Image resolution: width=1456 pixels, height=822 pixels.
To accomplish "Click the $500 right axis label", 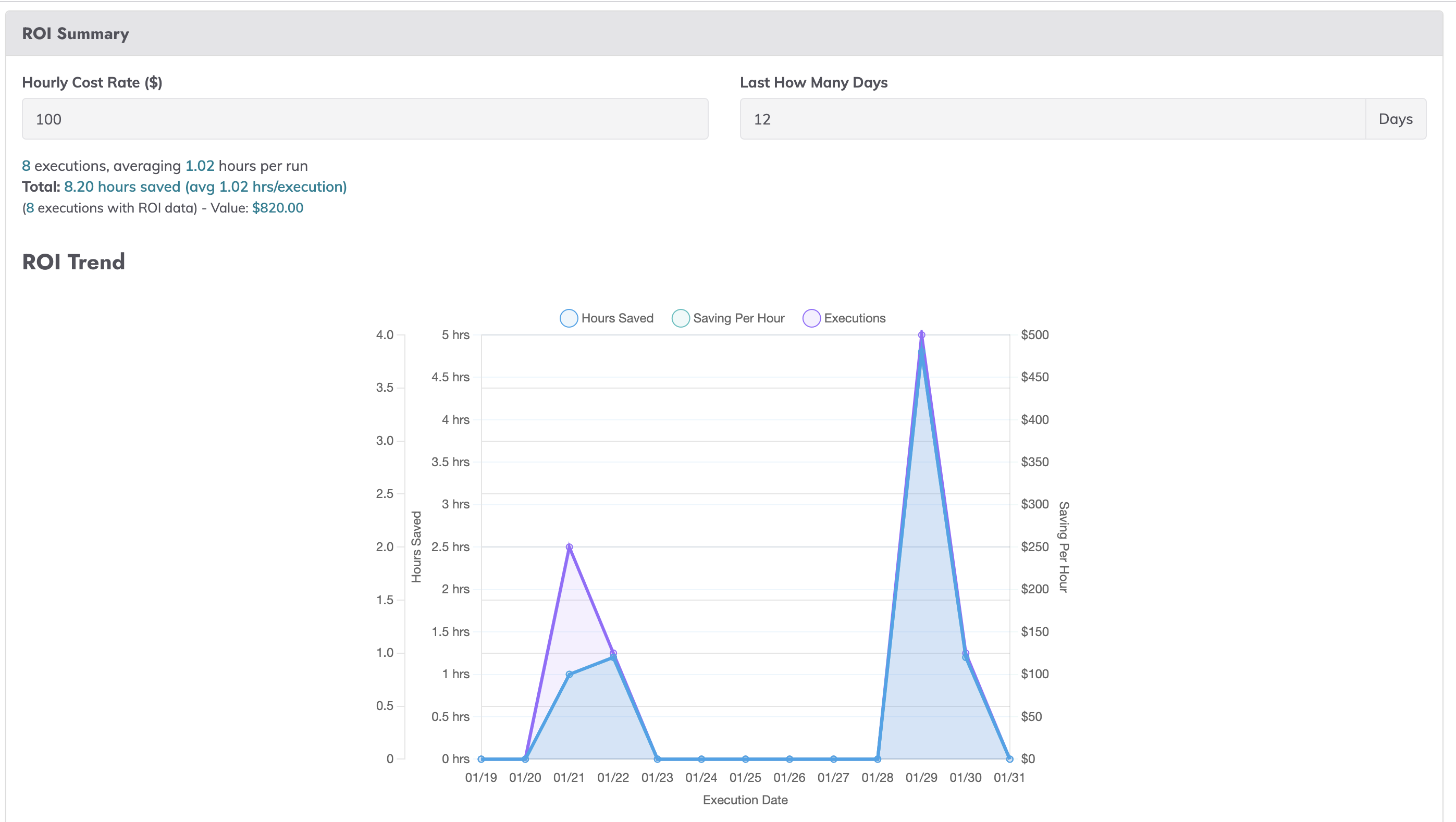I will point(1034,334).
